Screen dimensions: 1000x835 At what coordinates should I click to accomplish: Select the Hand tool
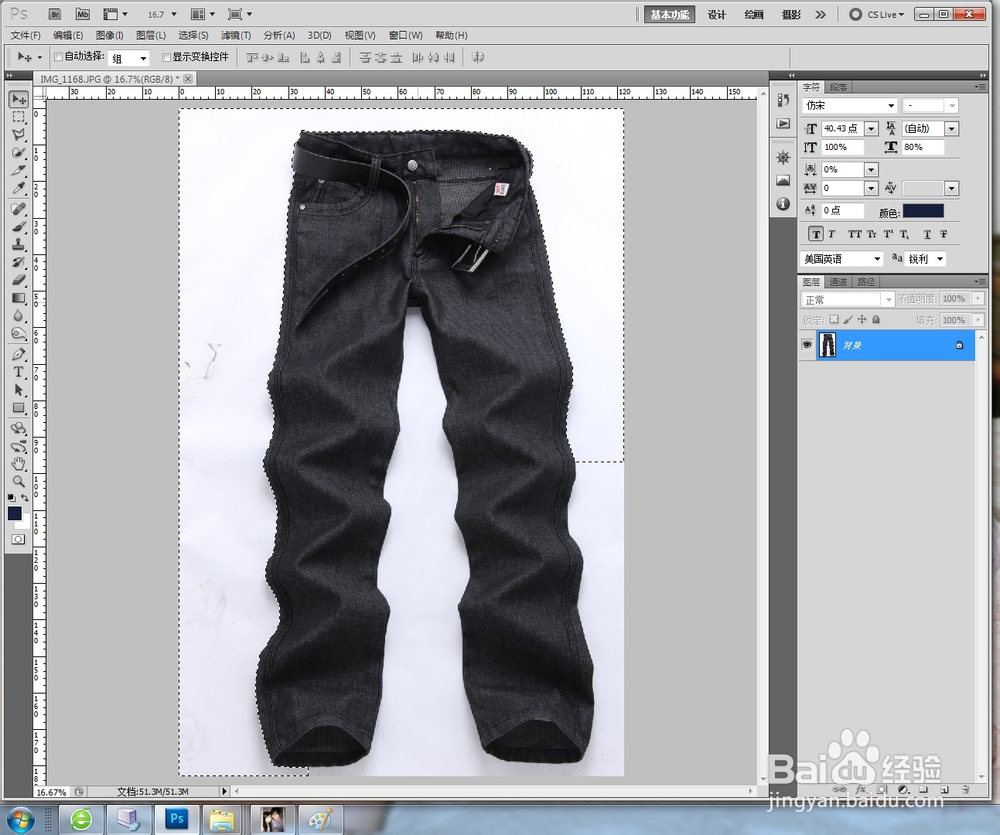(x=18, y=464)
